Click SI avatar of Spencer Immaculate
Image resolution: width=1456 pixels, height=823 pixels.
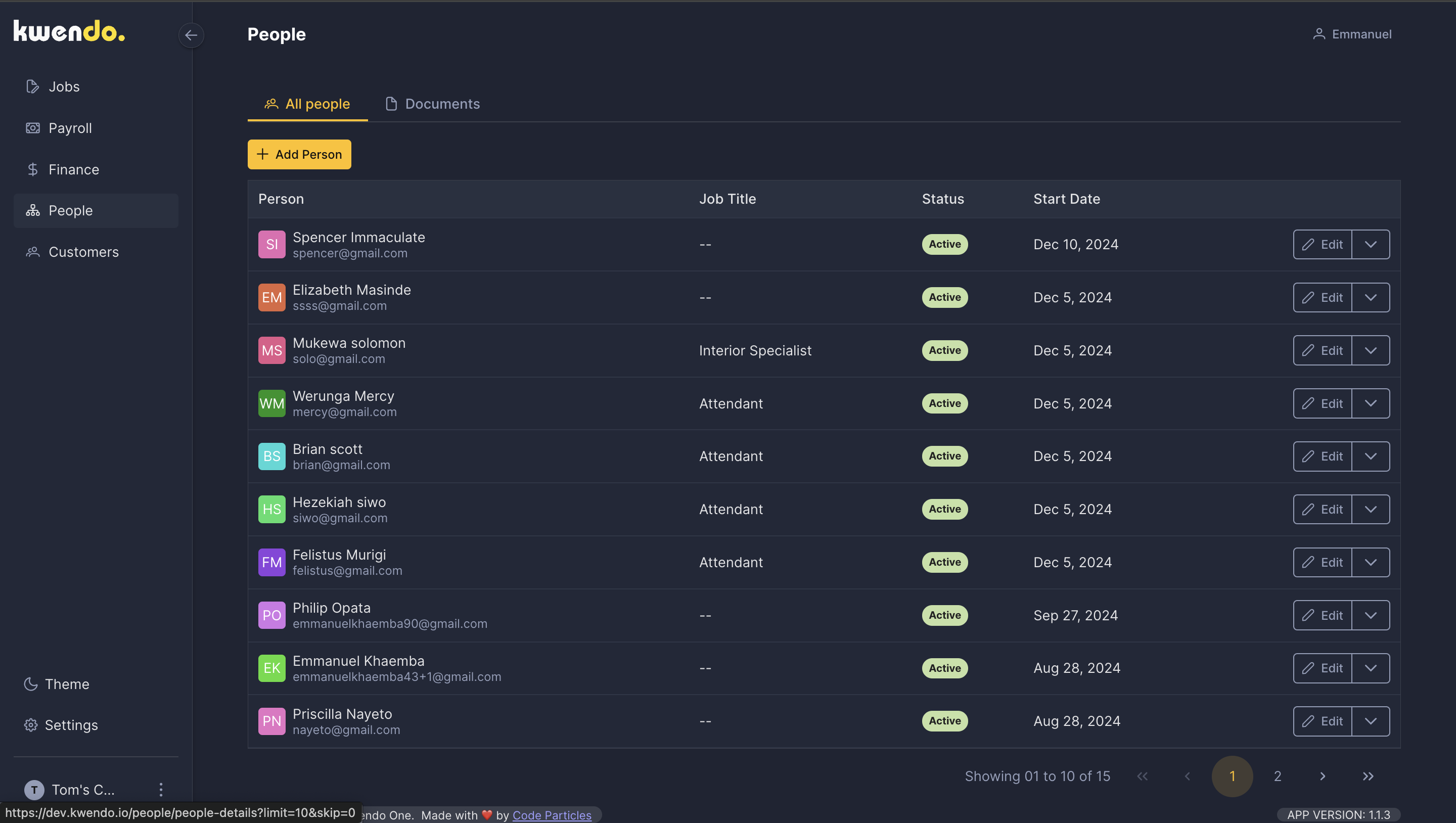coord(272,245)
